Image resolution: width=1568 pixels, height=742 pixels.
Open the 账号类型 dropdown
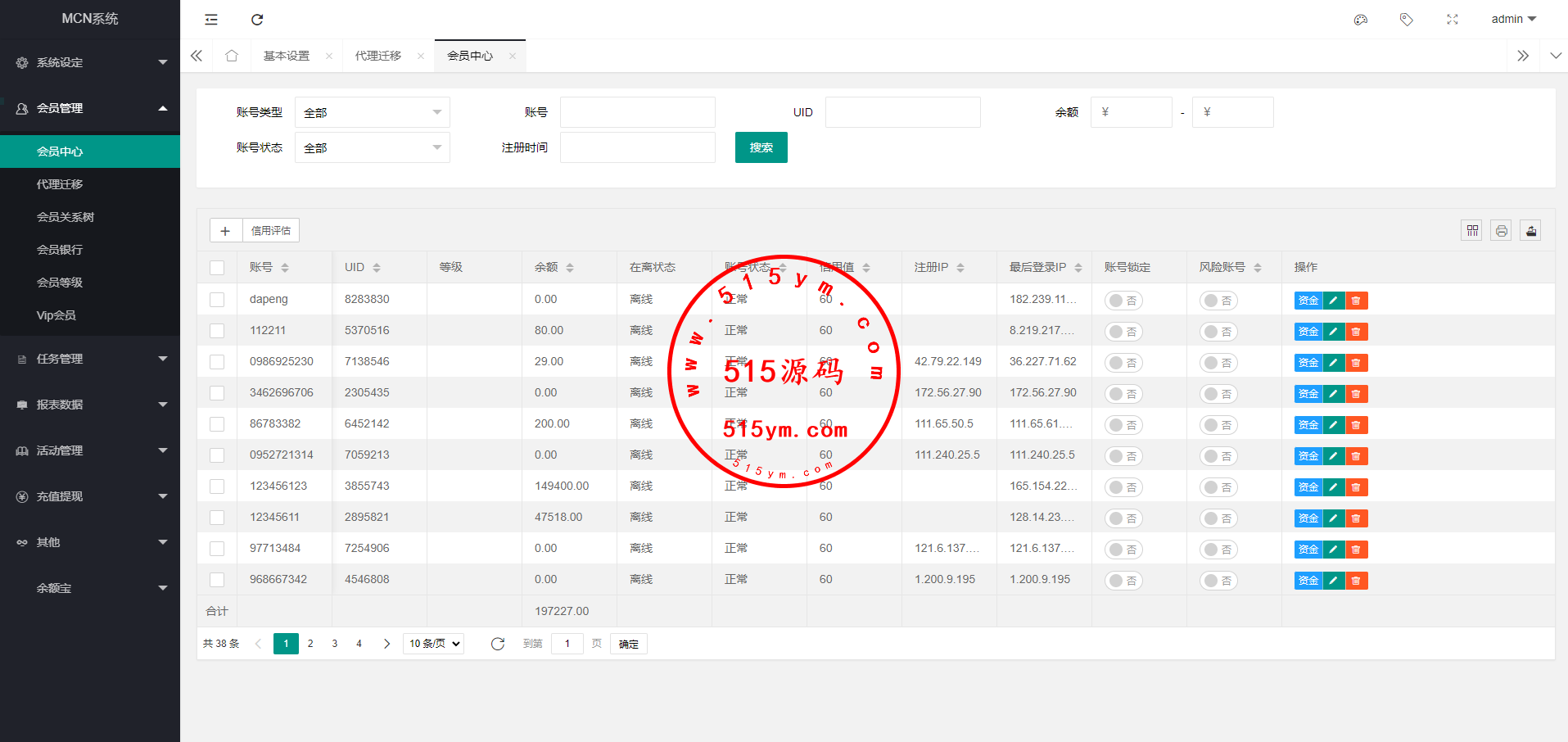[x=372, y=112]
